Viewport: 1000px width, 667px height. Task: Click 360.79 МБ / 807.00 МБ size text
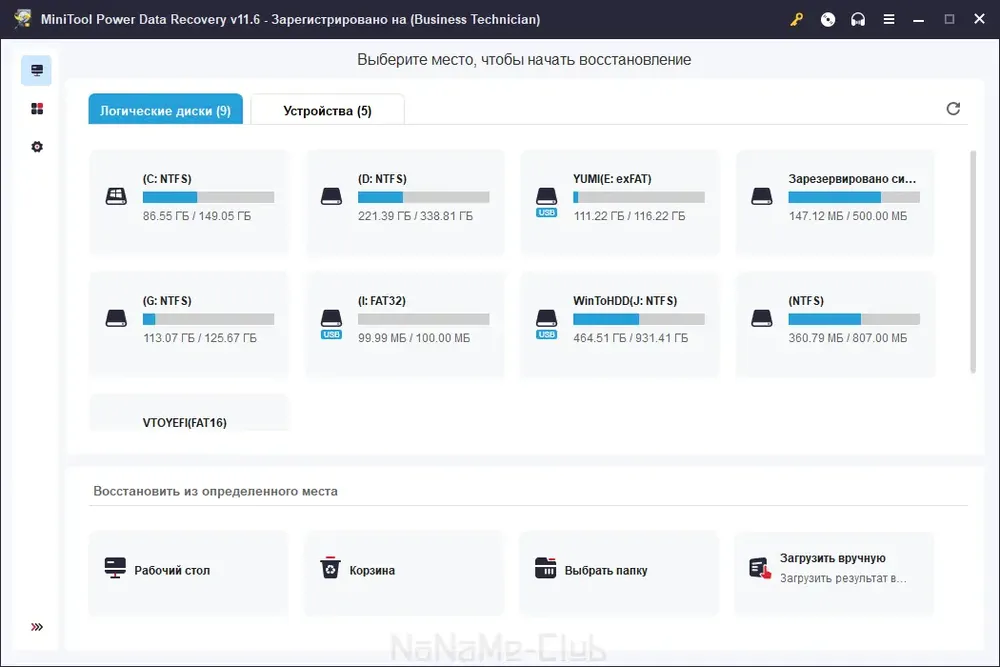tap(848, 338)
